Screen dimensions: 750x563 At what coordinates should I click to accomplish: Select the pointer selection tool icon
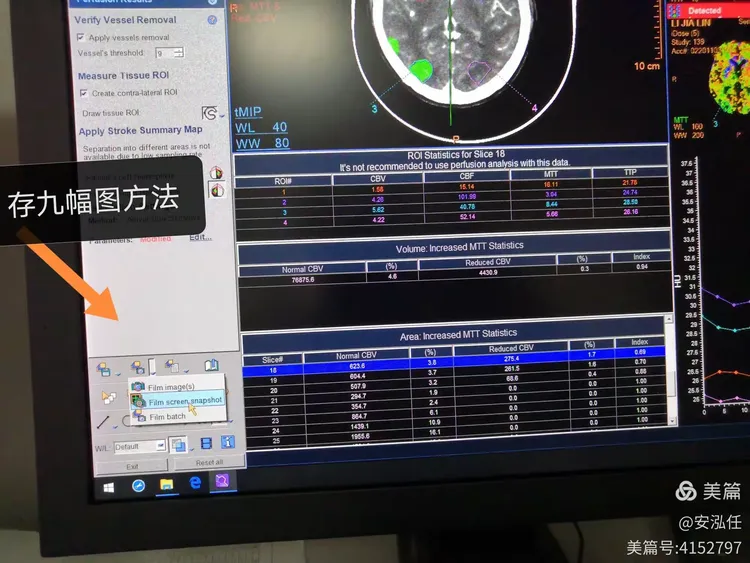click(109, 397)
